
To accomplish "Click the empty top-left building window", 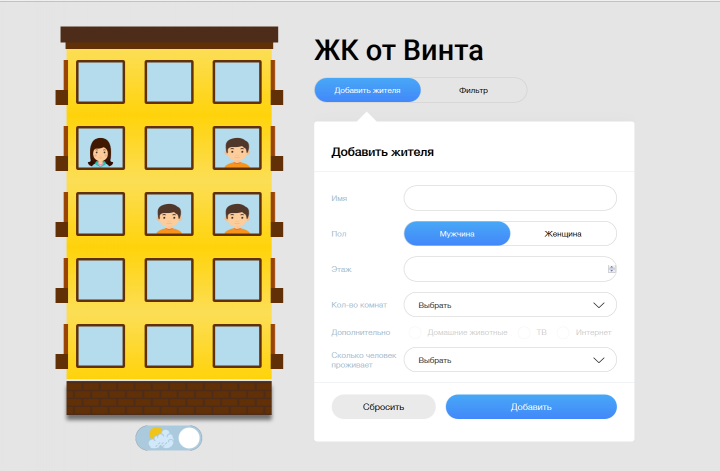I will [x=100, y=82].
